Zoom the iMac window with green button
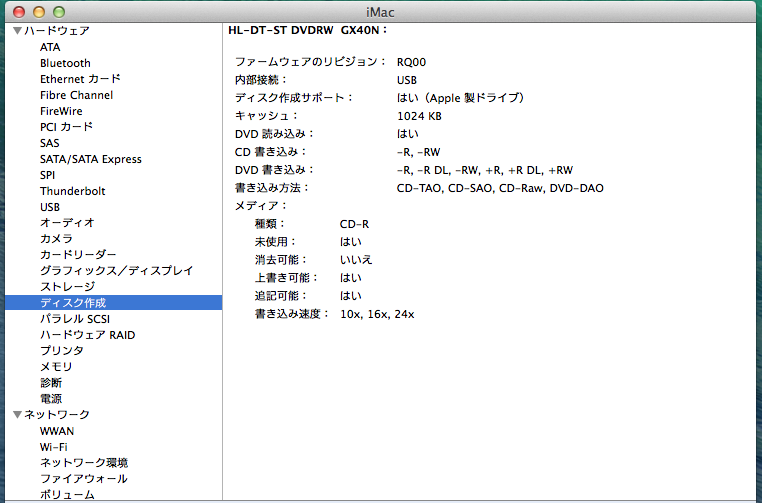Image resolution: width=762 pixels, height=503 pixels. (x=59, y=12)
